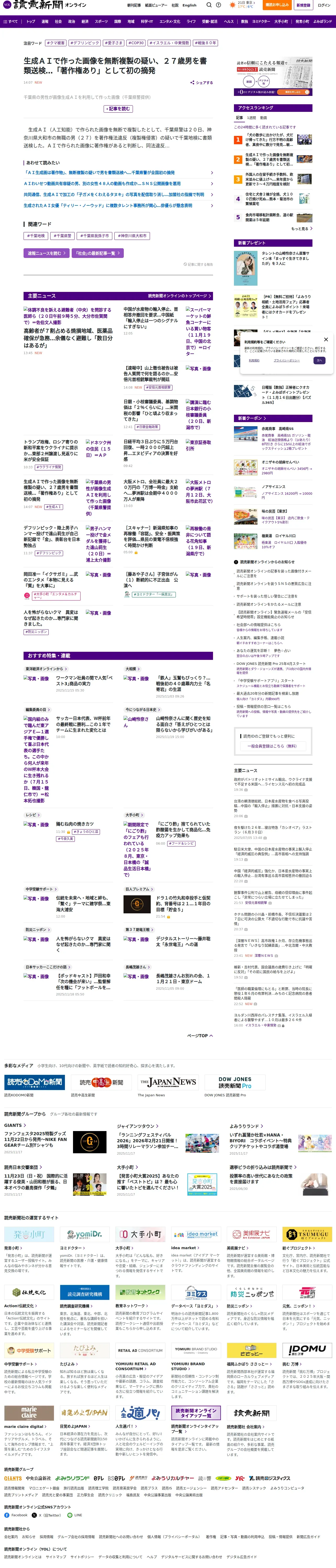Click the #COP30 trending tag
Image resolution: width=336 pixels, height=1568 pixels.
pyautogui.click(x=137, y=43)
